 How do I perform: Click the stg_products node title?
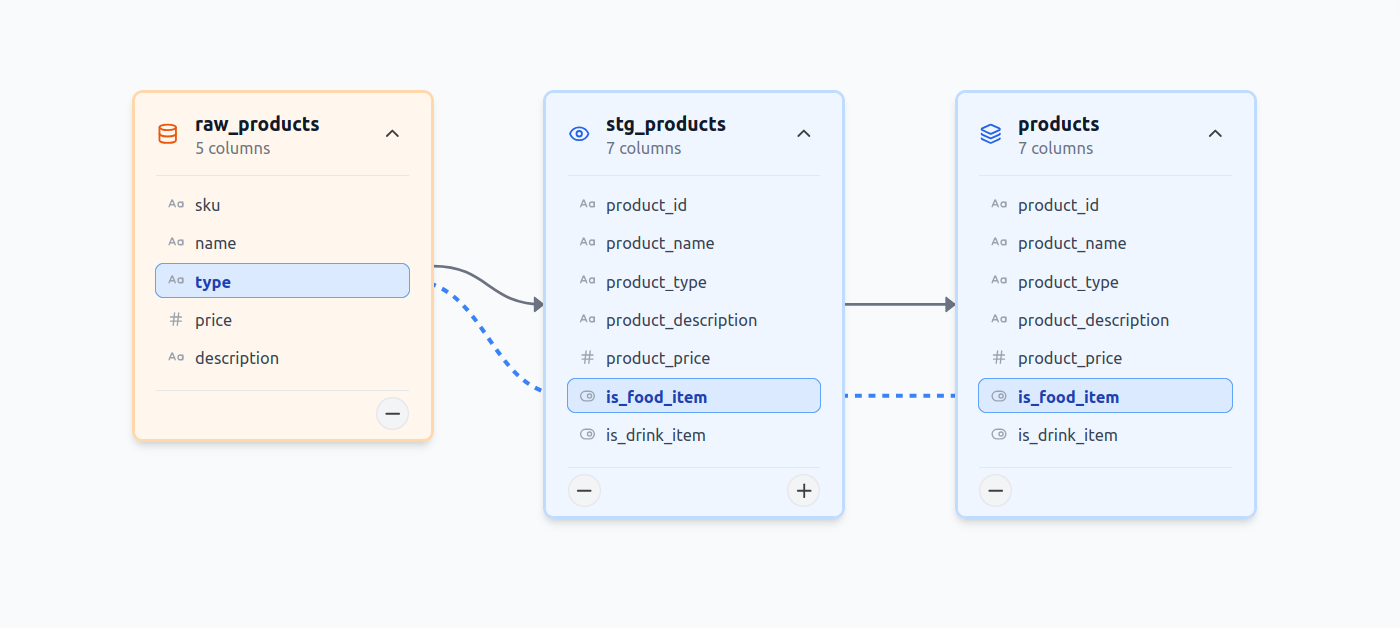[665, 124]
